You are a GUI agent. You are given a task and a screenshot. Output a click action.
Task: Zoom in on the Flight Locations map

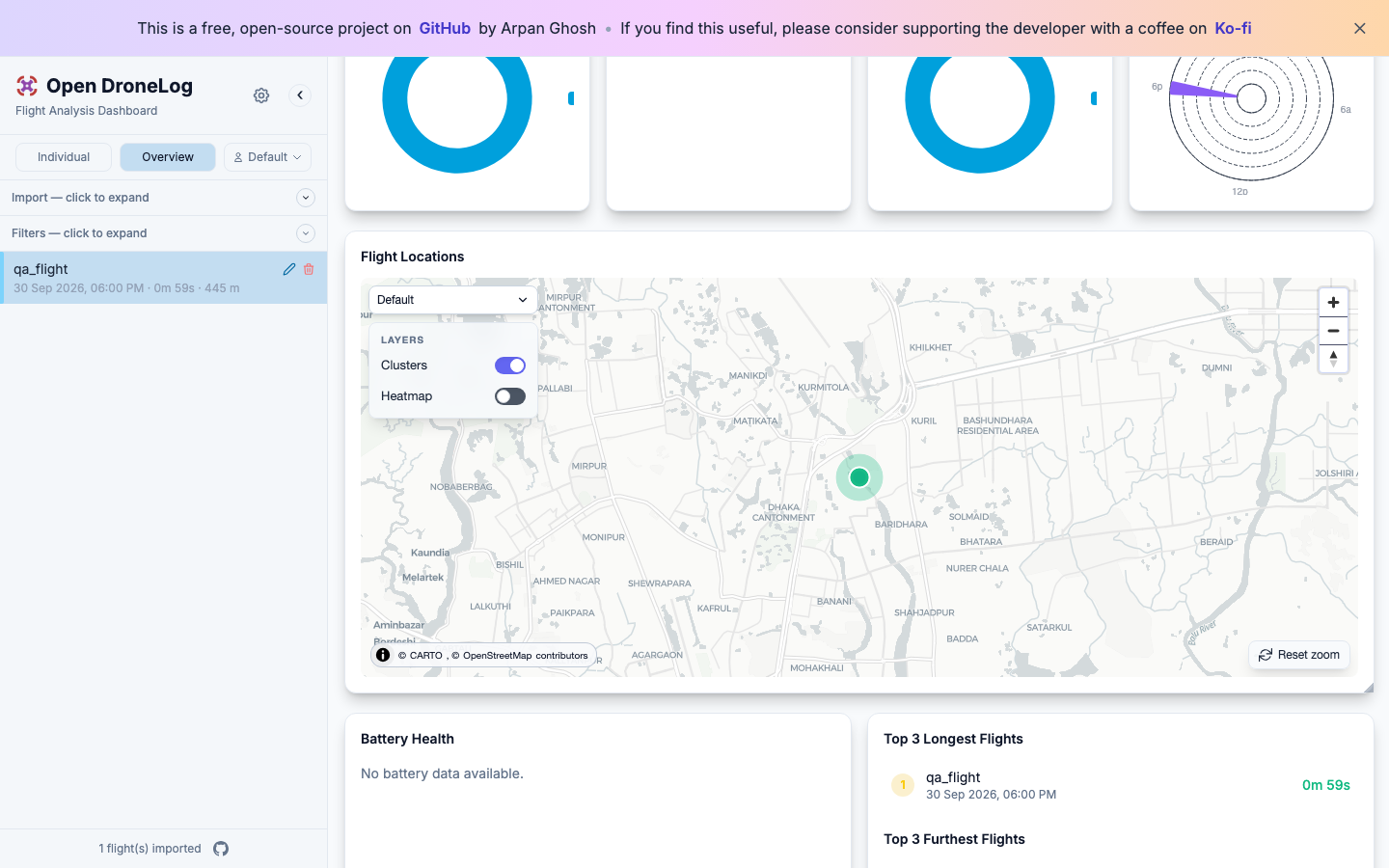point(1333,303)
